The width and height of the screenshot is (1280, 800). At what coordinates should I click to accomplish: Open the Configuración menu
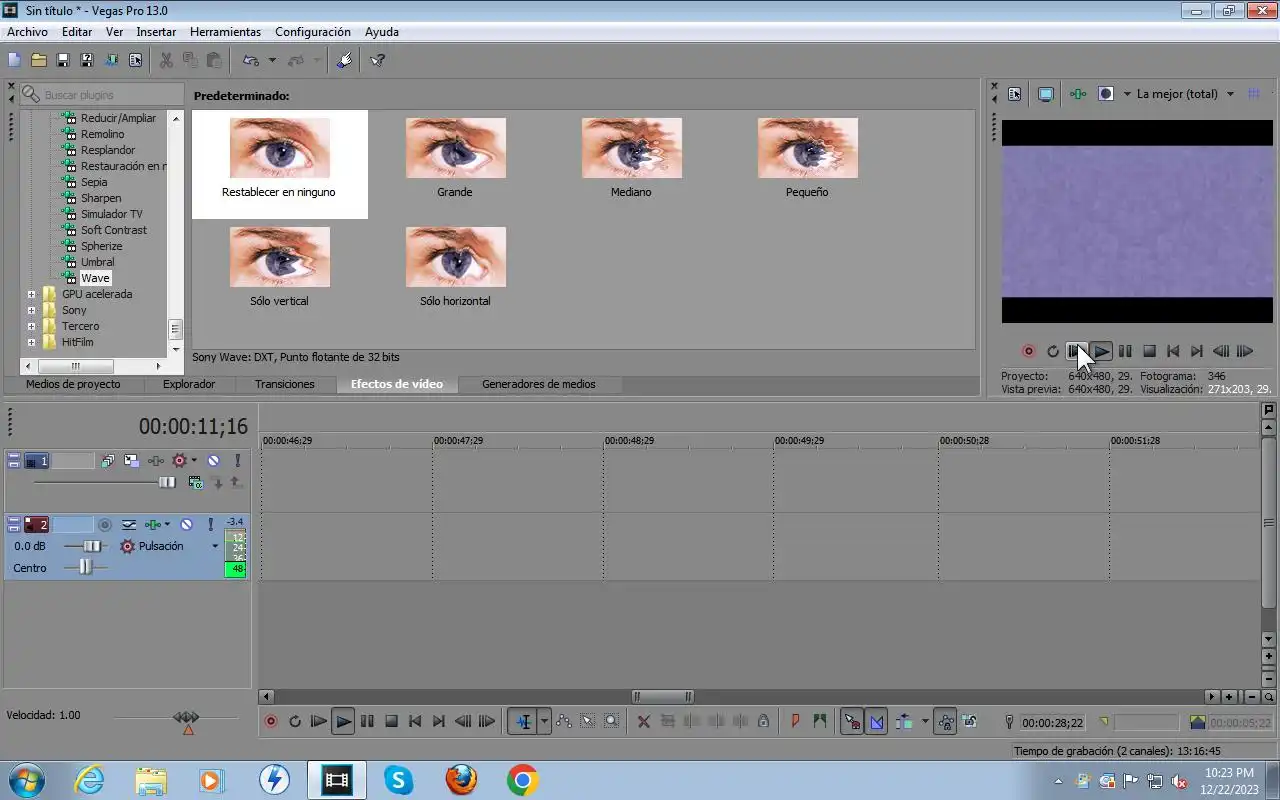tap(313, 32)
